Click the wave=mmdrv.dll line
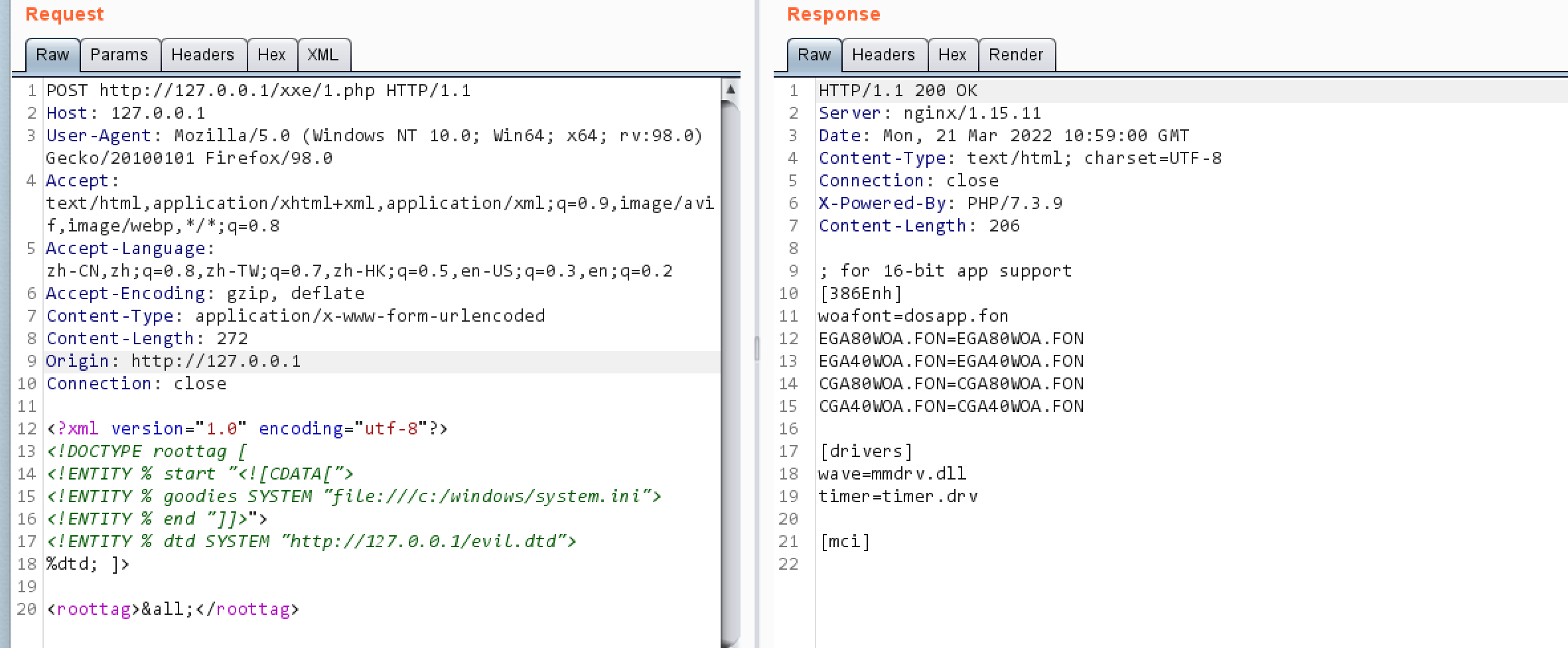 pyautogui.click(x=892, y=474)
